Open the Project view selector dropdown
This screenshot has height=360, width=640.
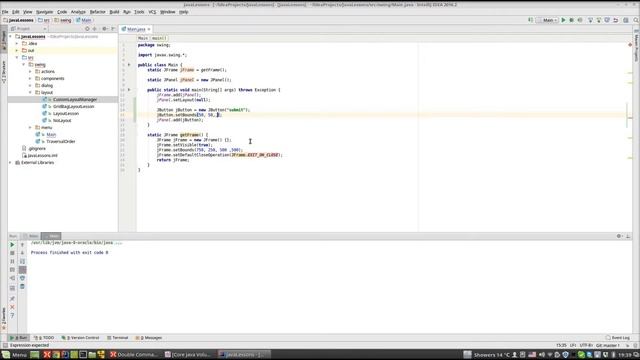28,29
